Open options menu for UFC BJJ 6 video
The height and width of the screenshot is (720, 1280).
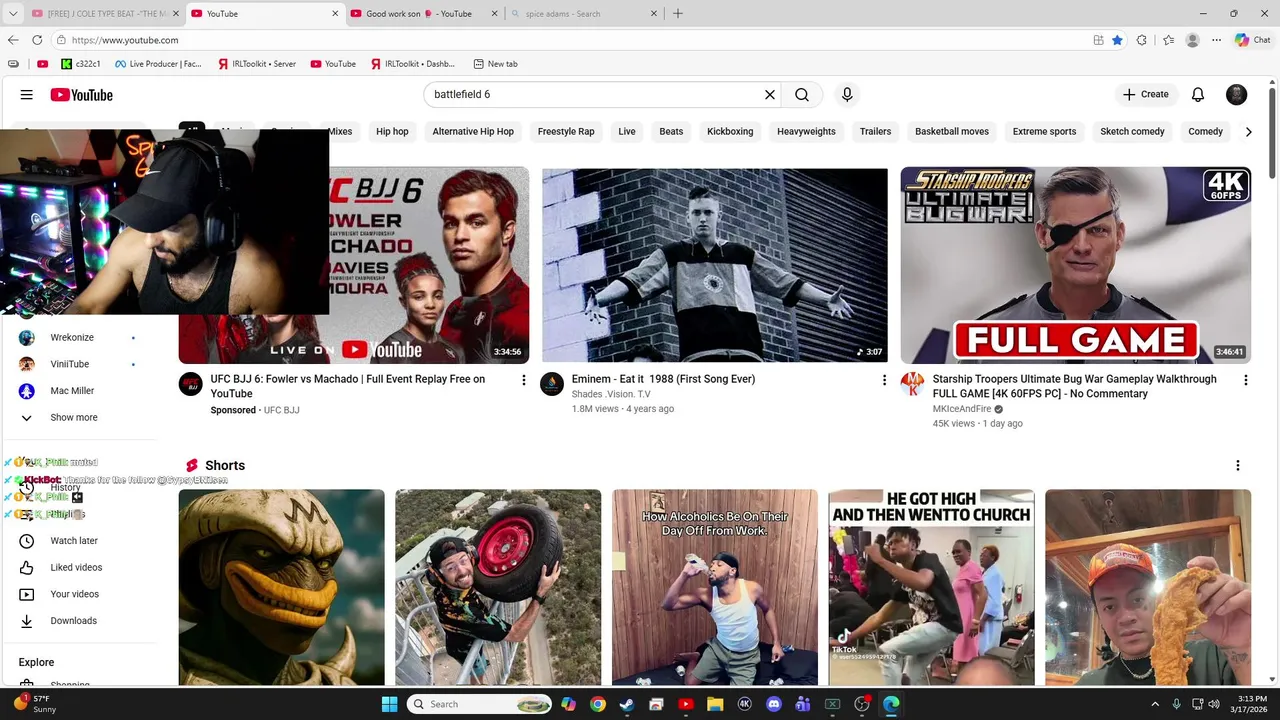[523, 380]
